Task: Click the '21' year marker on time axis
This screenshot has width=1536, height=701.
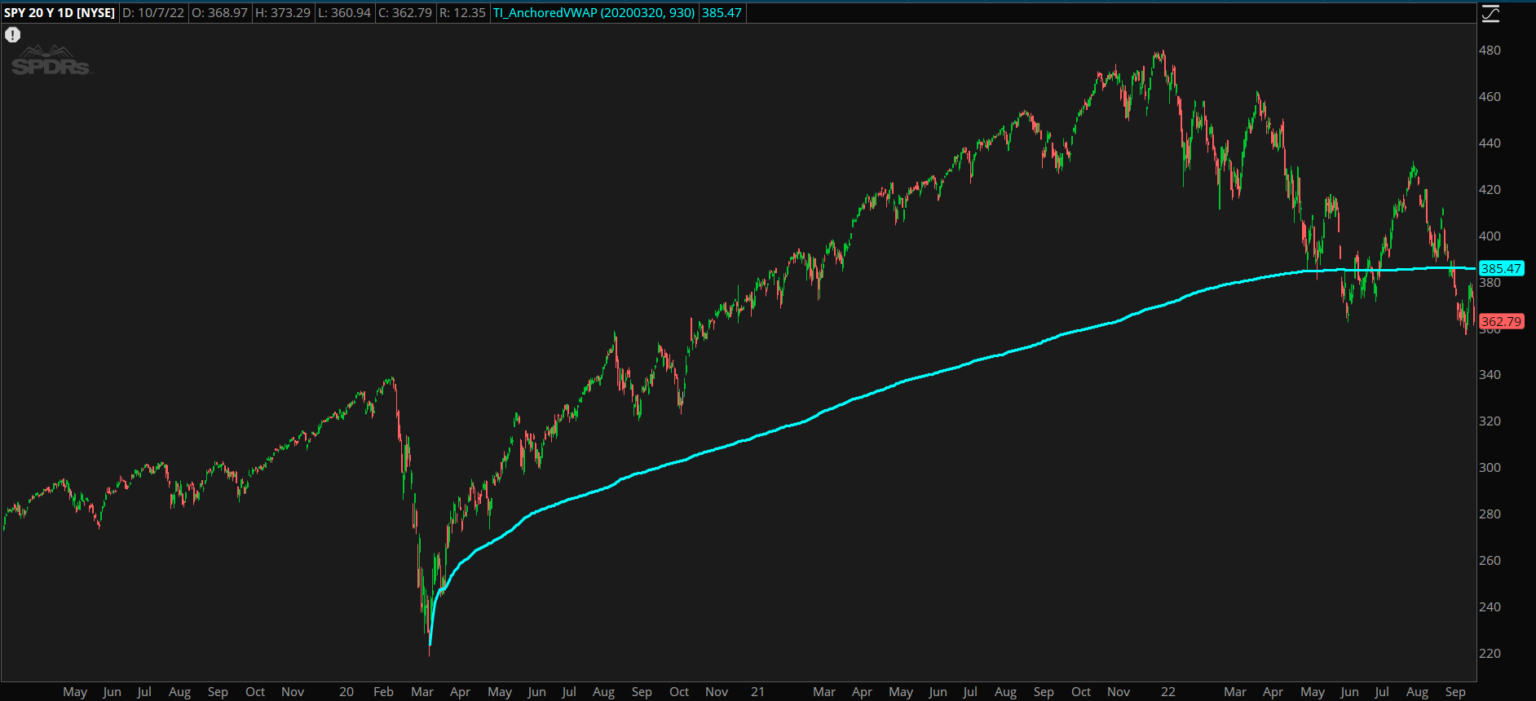Action: 758,691
